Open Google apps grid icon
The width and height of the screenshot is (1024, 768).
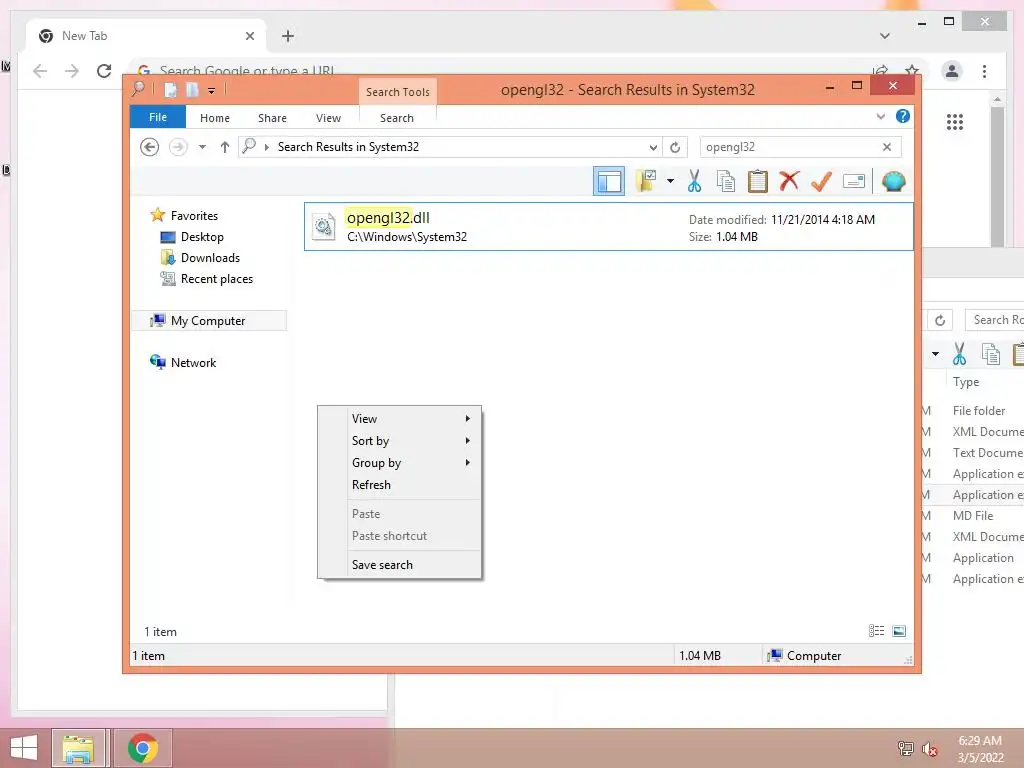(x=955, y=121)
